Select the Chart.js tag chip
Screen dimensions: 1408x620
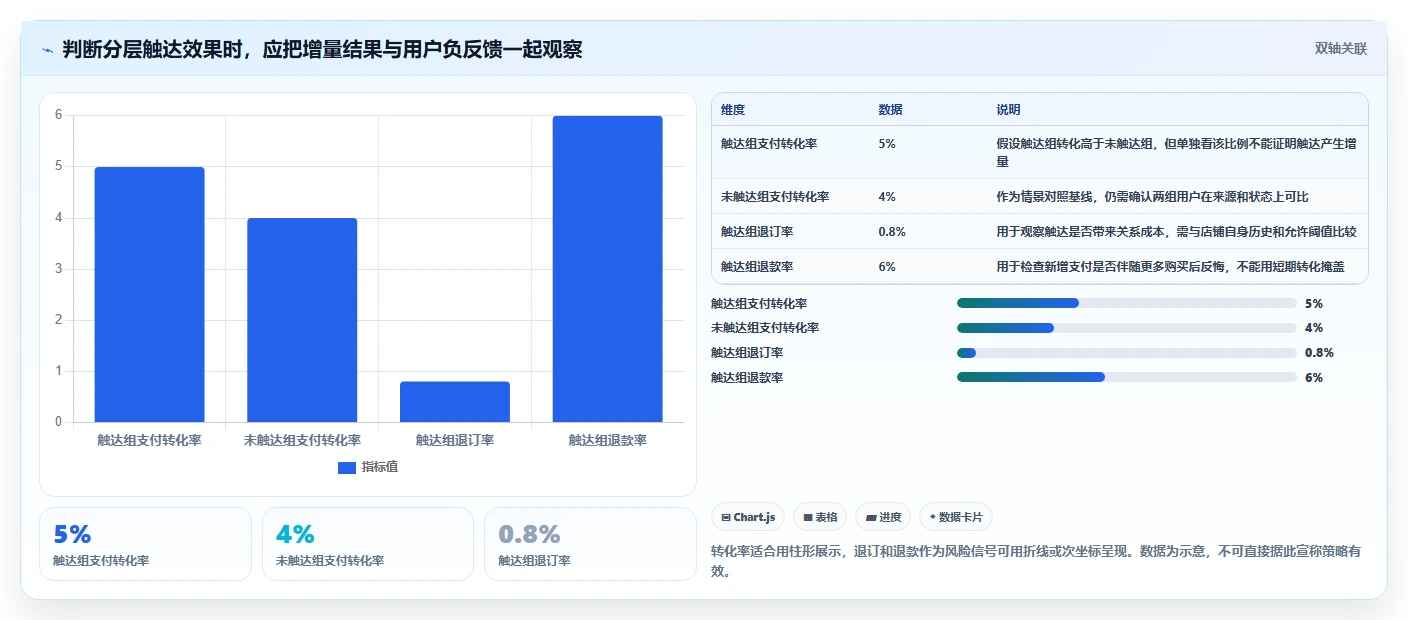pyautogui.click(x=748, y=517)
